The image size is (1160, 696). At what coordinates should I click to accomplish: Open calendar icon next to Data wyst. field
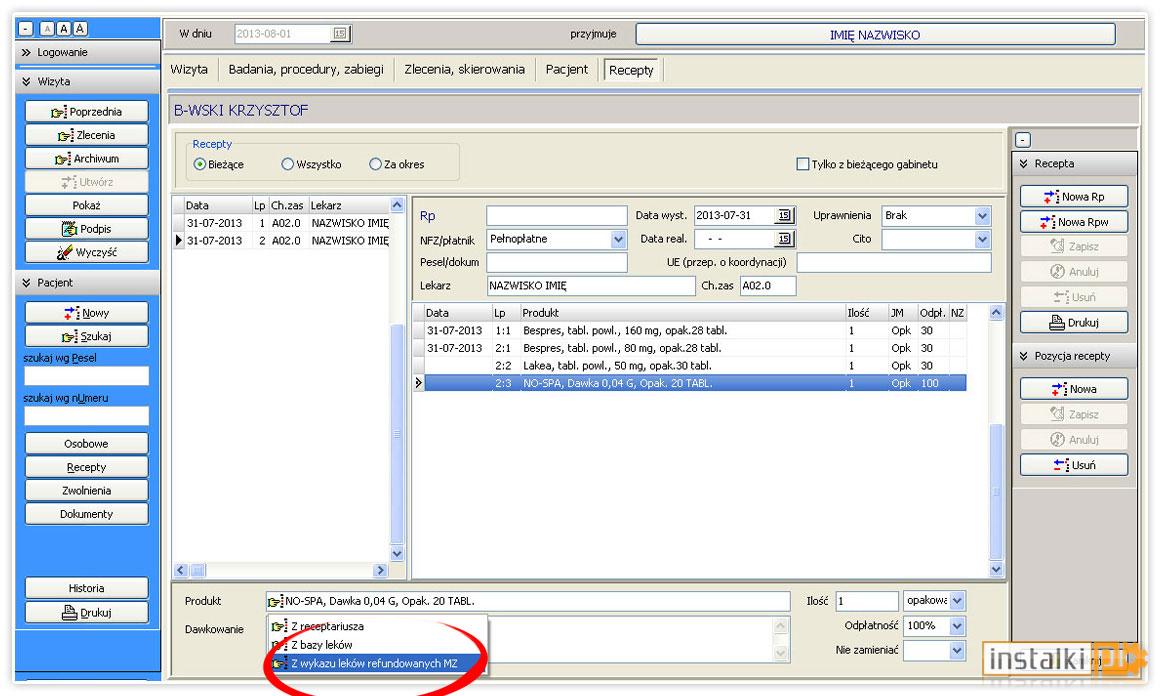point(784,215)
